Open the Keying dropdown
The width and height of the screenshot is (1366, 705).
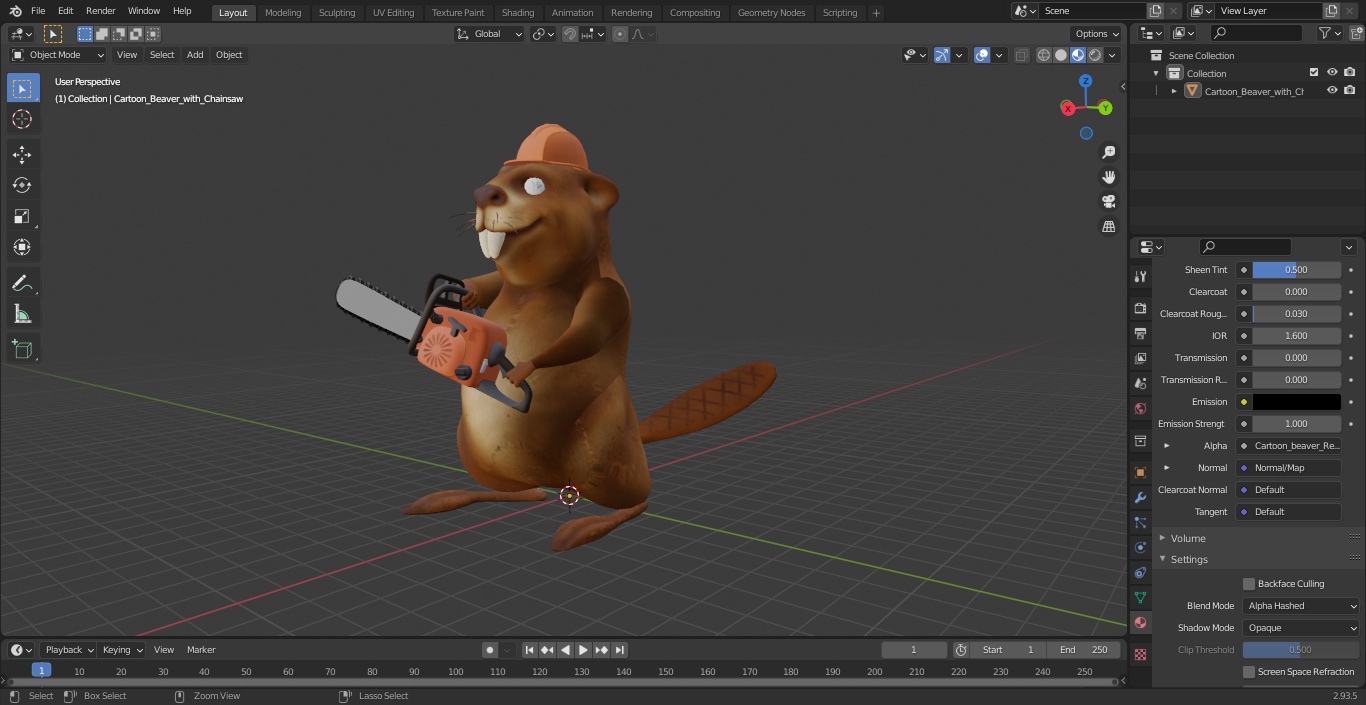coord(122,650)
